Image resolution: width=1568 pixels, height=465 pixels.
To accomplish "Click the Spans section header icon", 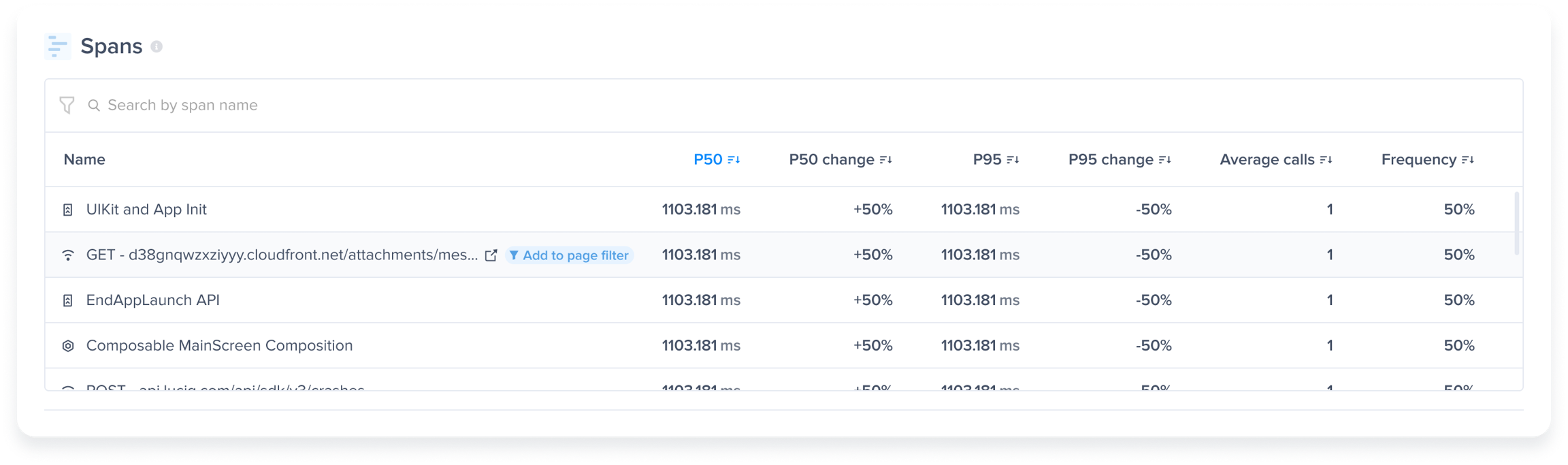I will pos(58,46).
